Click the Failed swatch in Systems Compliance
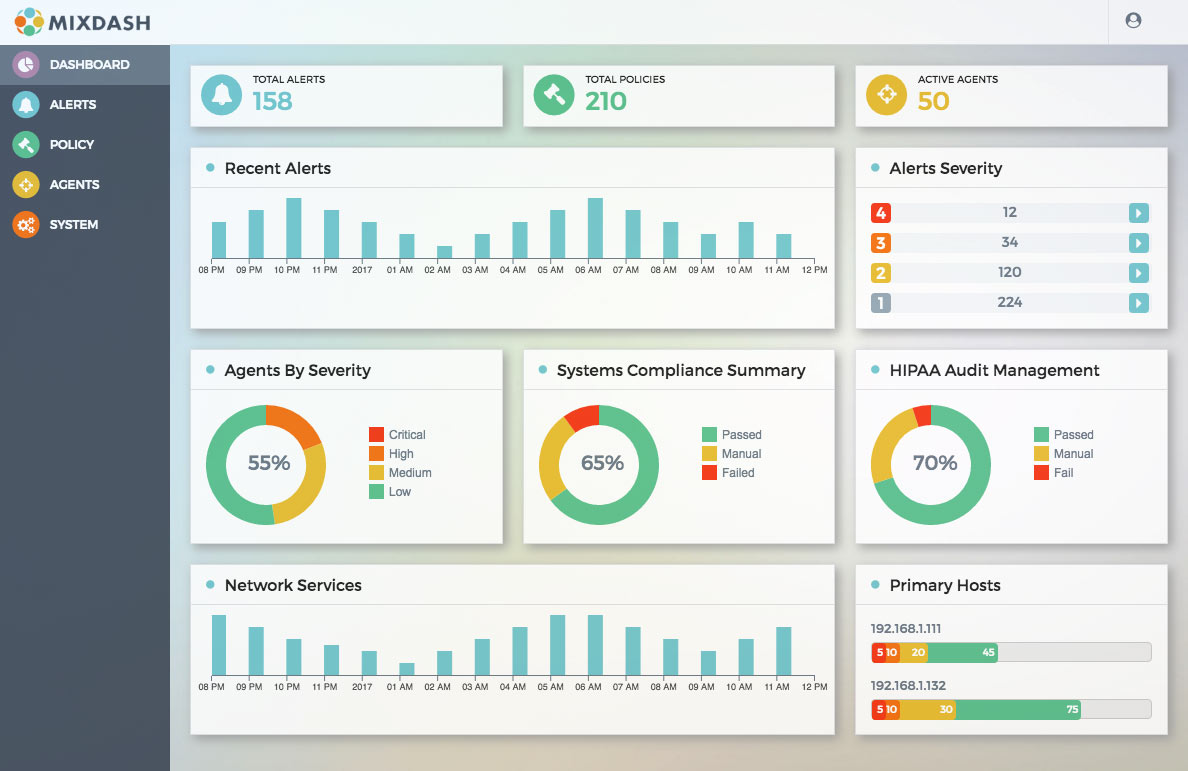1188x771 pixels. (x=709, y=473)
